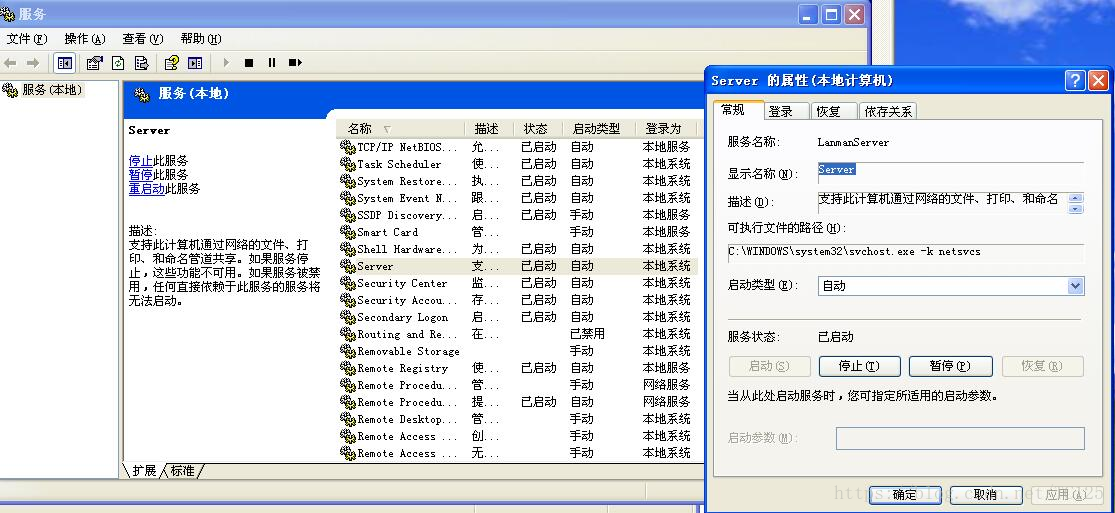The width and height of the screenshot is (1115, 513).
Task: Click the executable path field
Action: 905,252
